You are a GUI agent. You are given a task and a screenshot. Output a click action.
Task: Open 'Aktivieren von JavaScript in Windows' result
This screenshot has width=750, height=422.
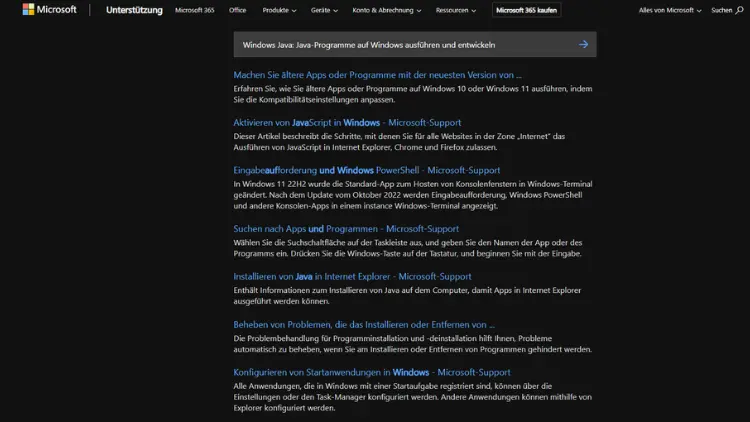[x=347, y=122]
